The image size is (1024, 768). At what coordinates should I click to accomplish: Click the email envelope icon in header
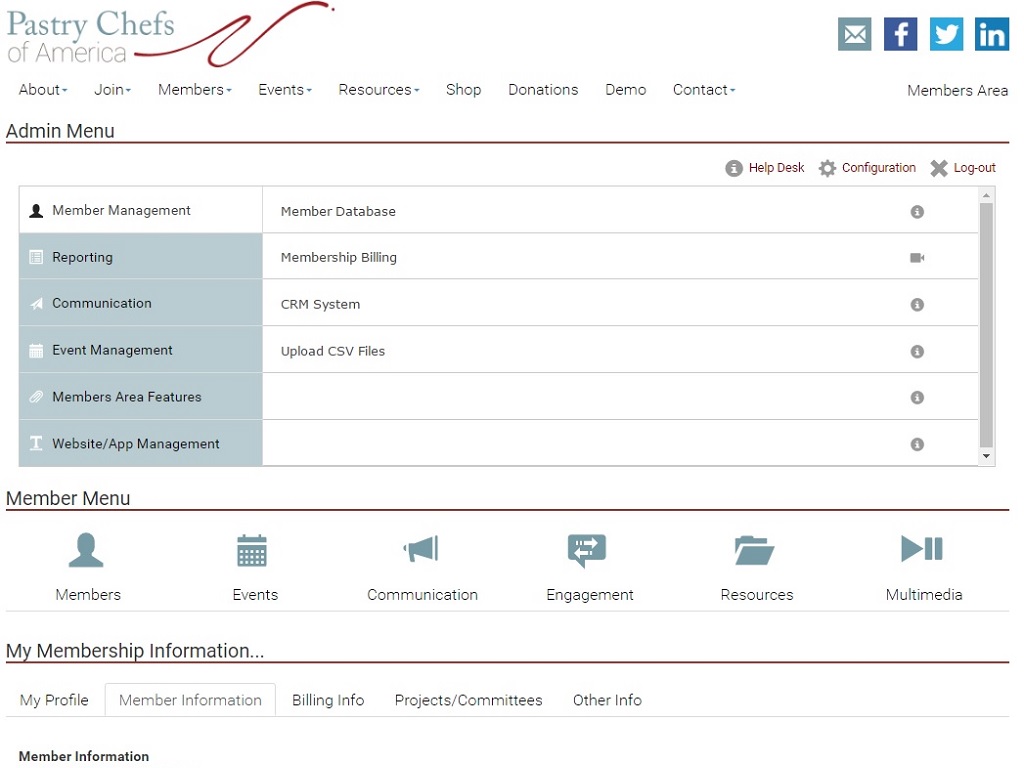click(854, 34)
